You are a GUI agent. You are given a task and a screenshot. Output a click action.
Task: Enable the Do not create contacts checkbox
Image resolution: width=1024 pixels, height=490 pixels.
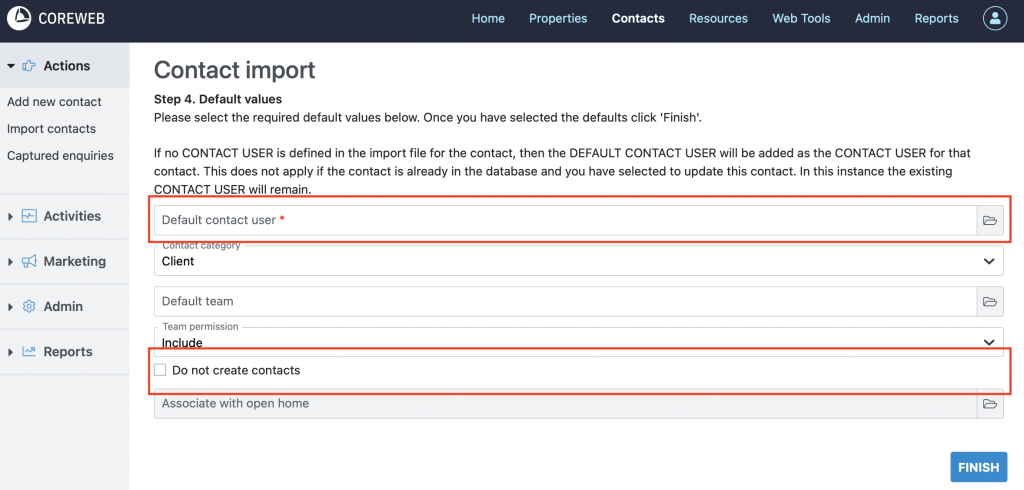(160, 370)
